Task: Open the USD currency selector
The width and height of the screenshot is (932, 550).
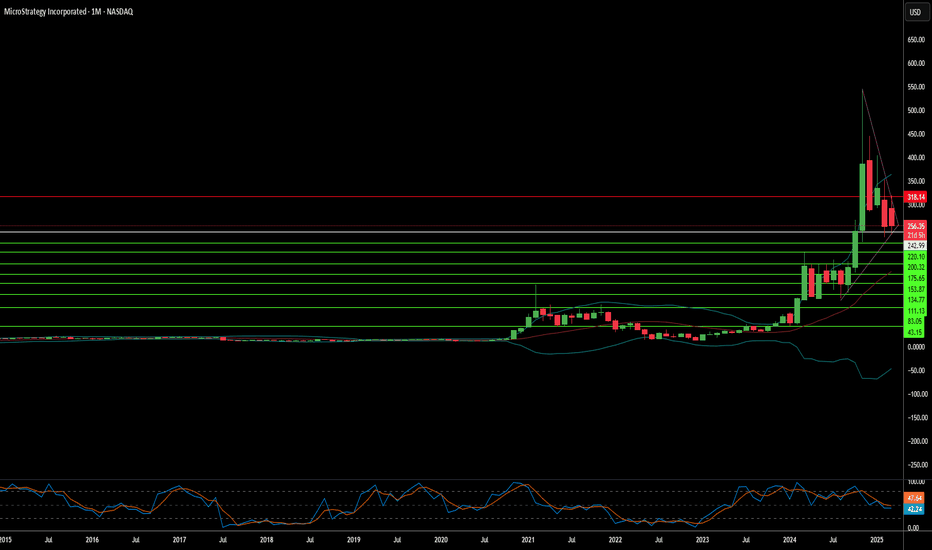Action: pyautogui.click(x=915, y=12)
